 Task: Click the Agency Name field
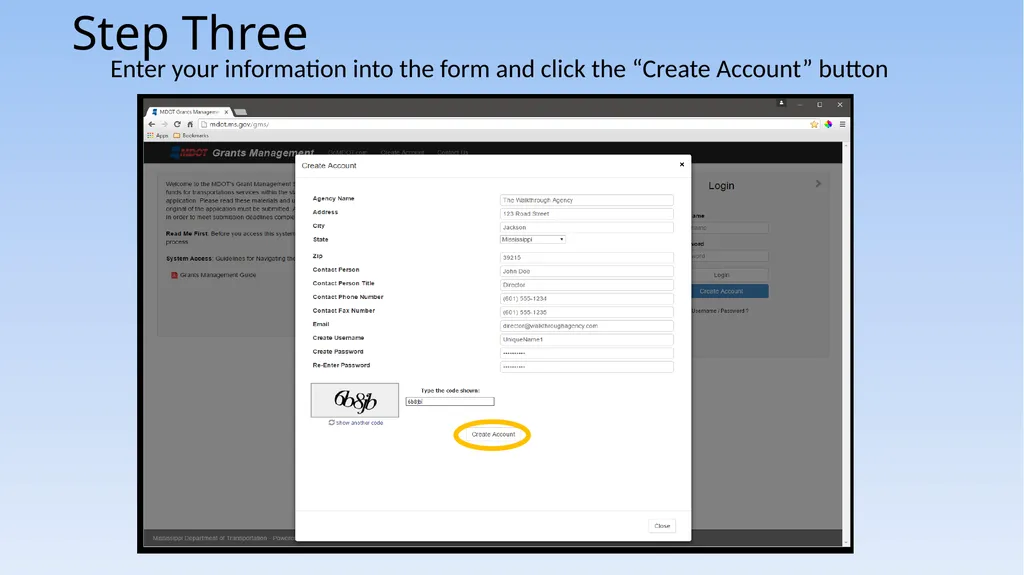586,200
